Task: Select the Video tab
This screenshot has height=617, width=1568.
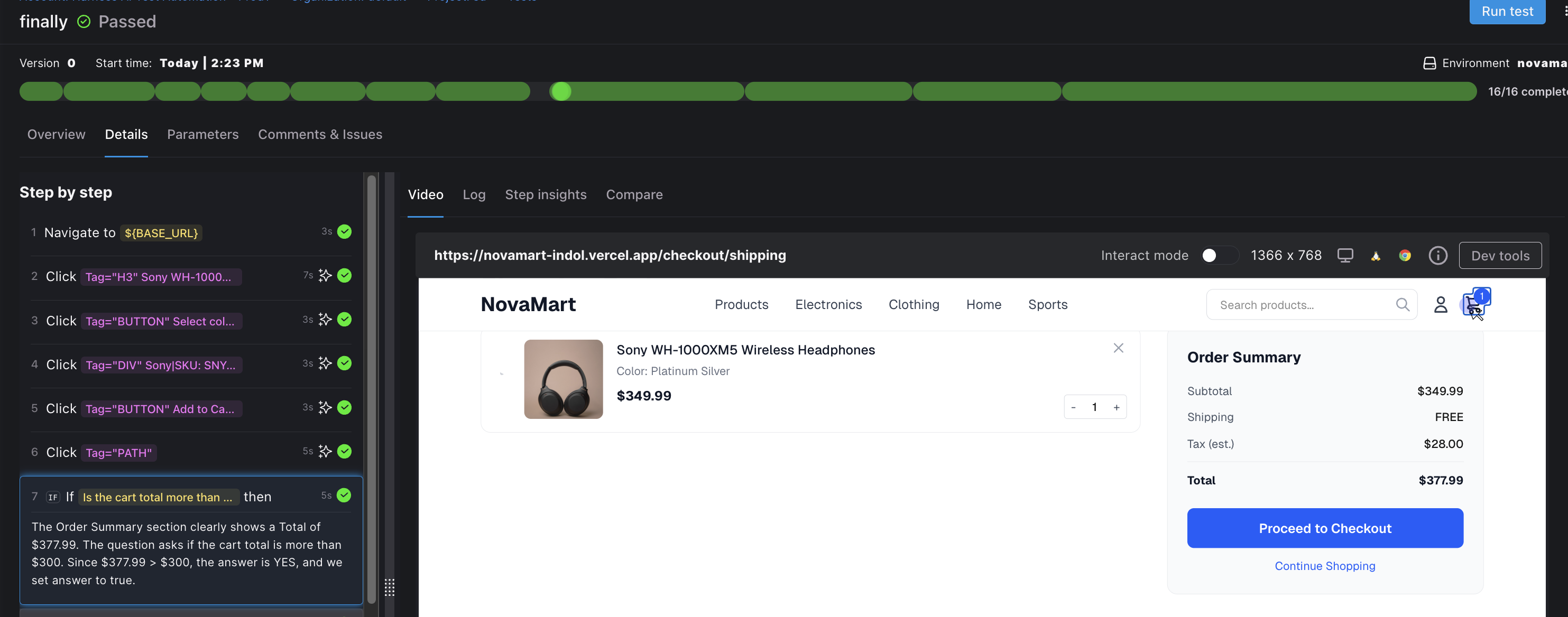Action: tap(426, 195)
